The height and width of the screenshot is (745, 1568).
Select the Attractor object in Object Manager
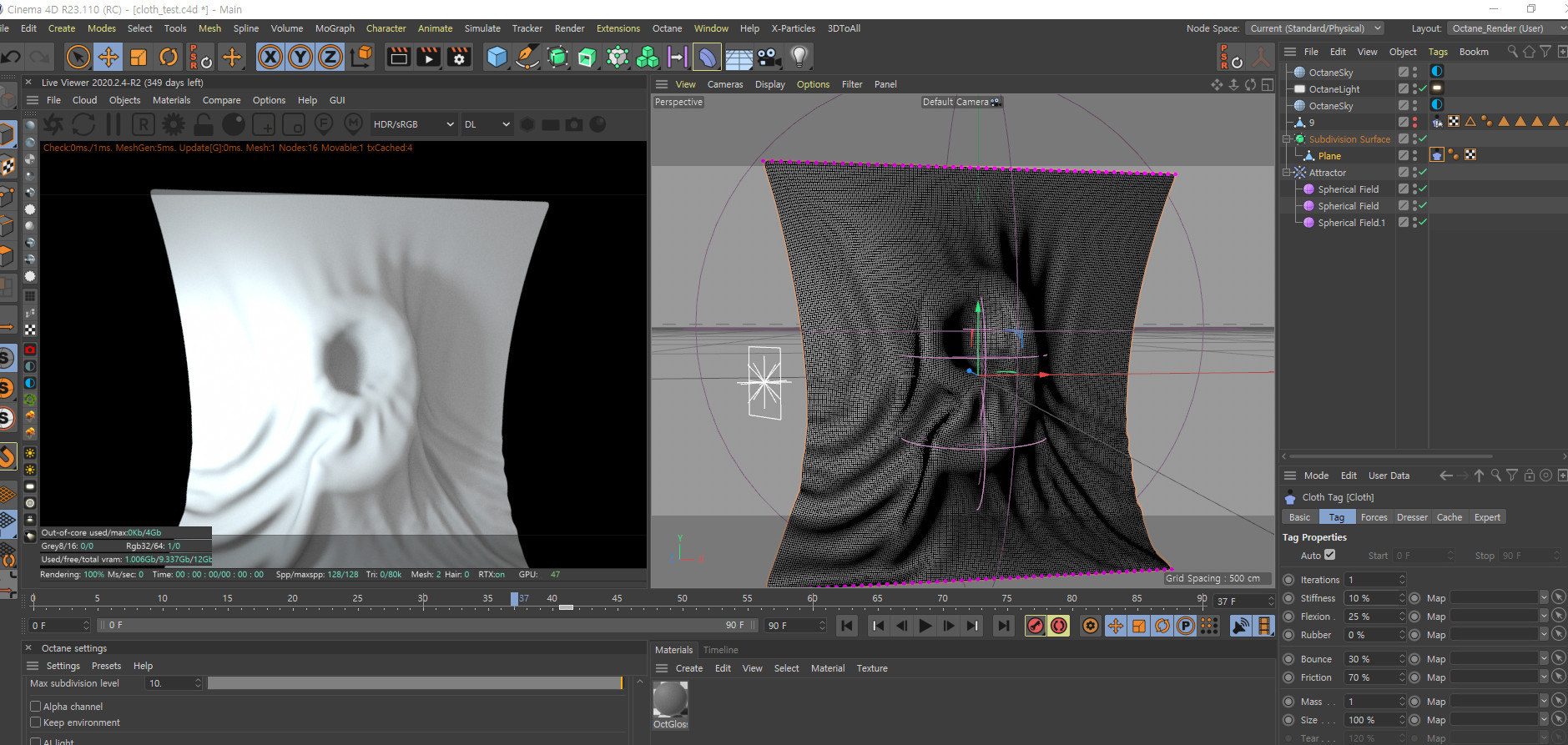point(1327,173)
